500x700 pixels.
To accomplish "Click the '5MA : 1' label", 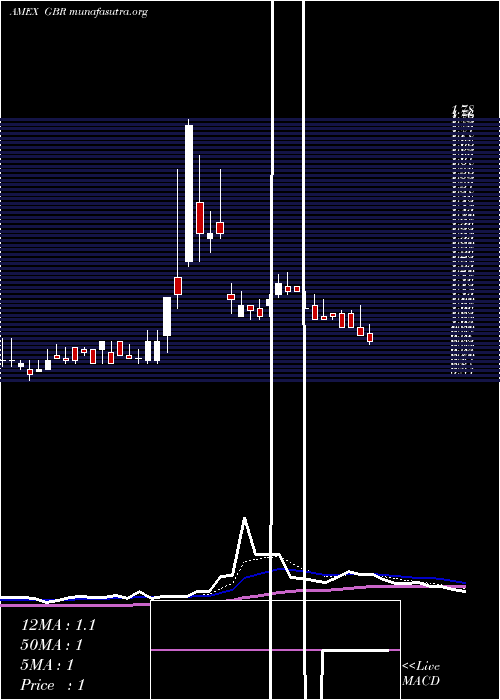I will 47,665.
